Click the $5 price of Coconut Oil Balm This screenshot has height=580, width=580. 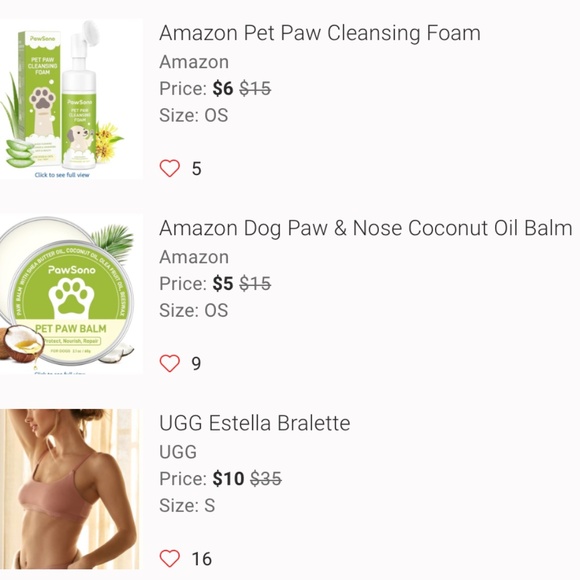click(223, 284)
